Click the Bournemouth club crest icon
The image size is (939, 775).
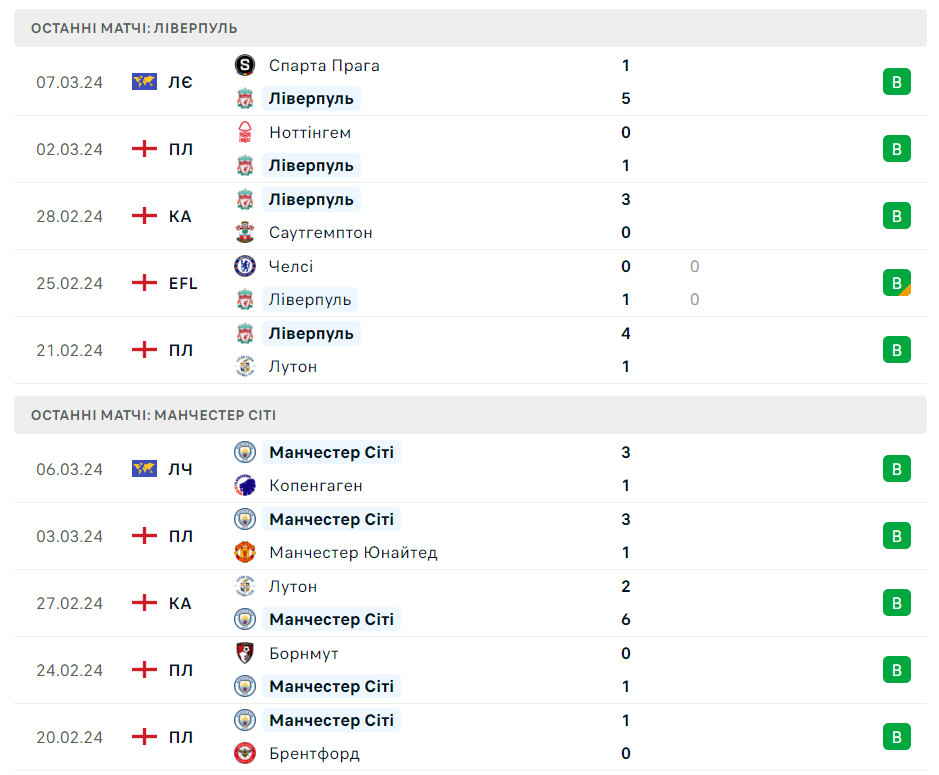click(x=244, y=654)
